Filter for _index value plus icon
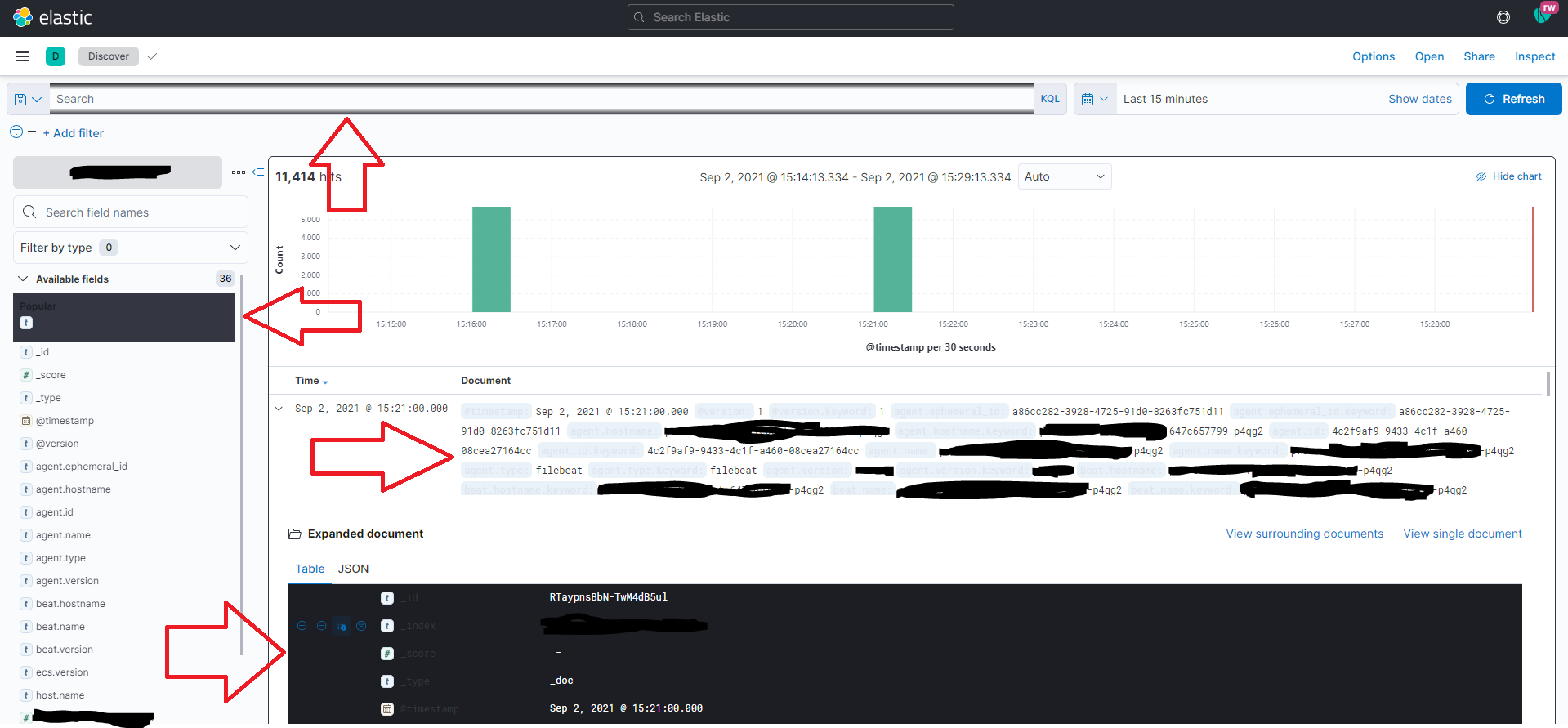The width and height of the screenshot is (1568, 728). pos(302,626)
